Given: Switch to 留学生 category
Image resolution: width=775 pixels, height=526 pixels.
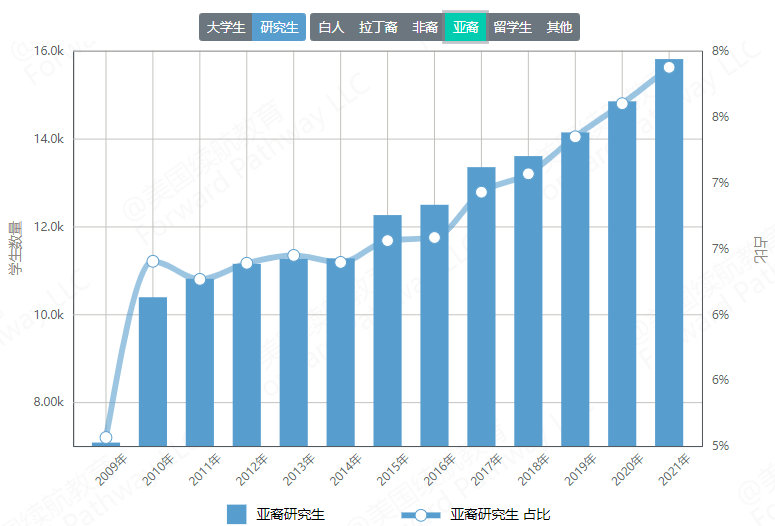Looking at the screenshot, I should tap(513, 27).
